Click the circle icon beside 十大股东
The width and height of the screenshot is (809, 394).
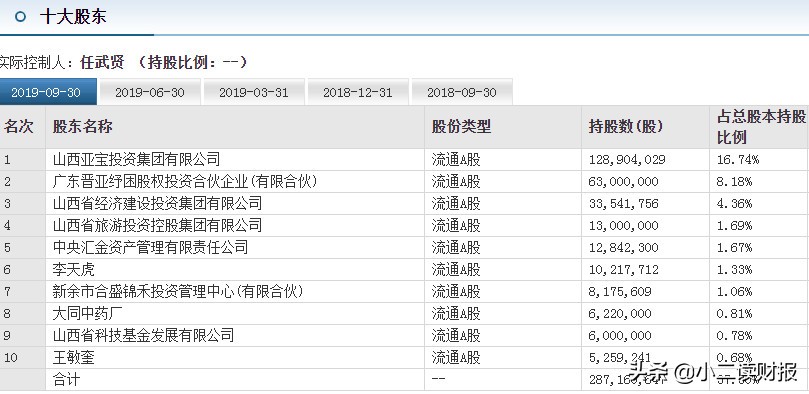(20, 17)
